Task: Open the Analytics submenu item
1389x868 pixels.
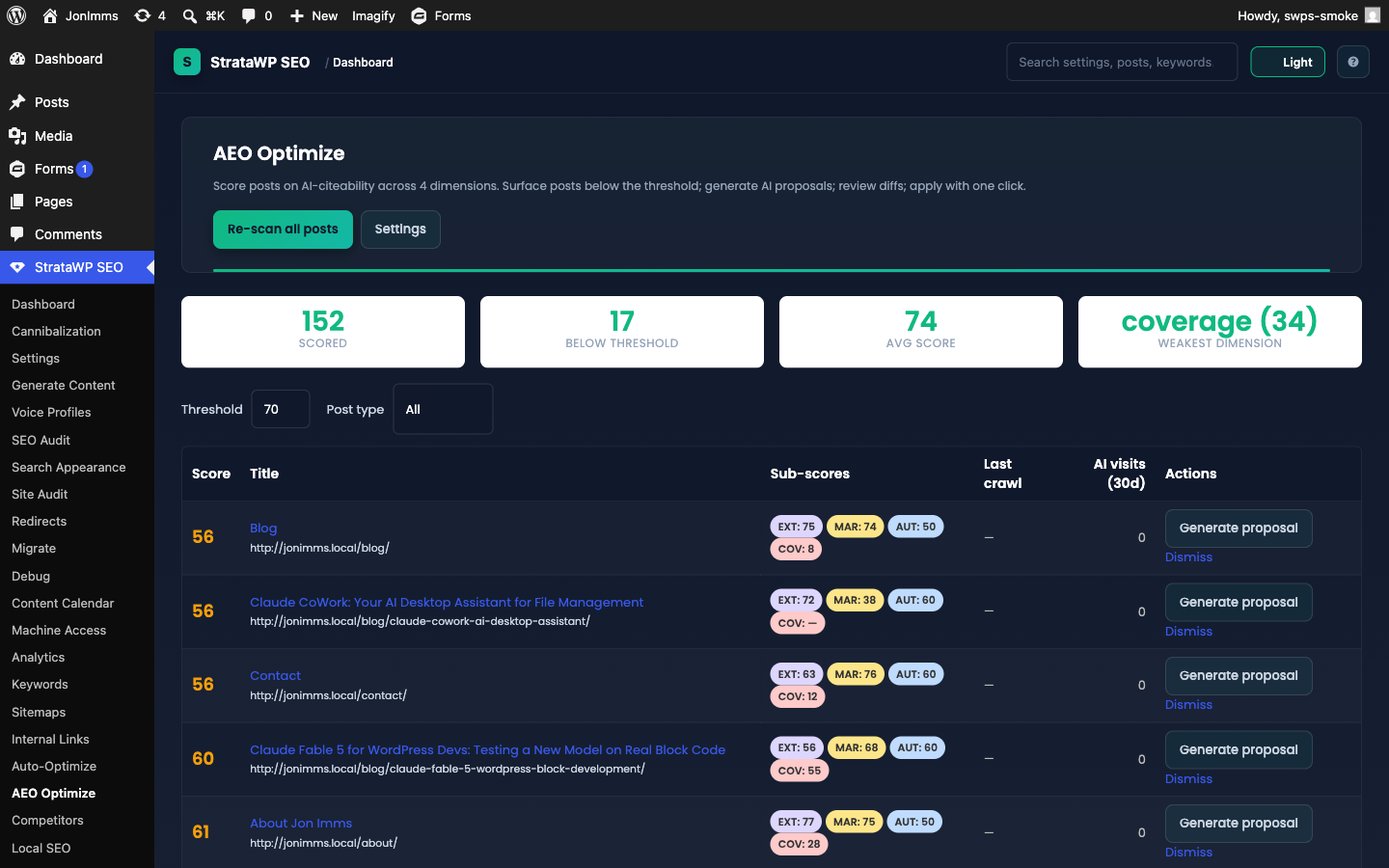Action: click(39, 657)
